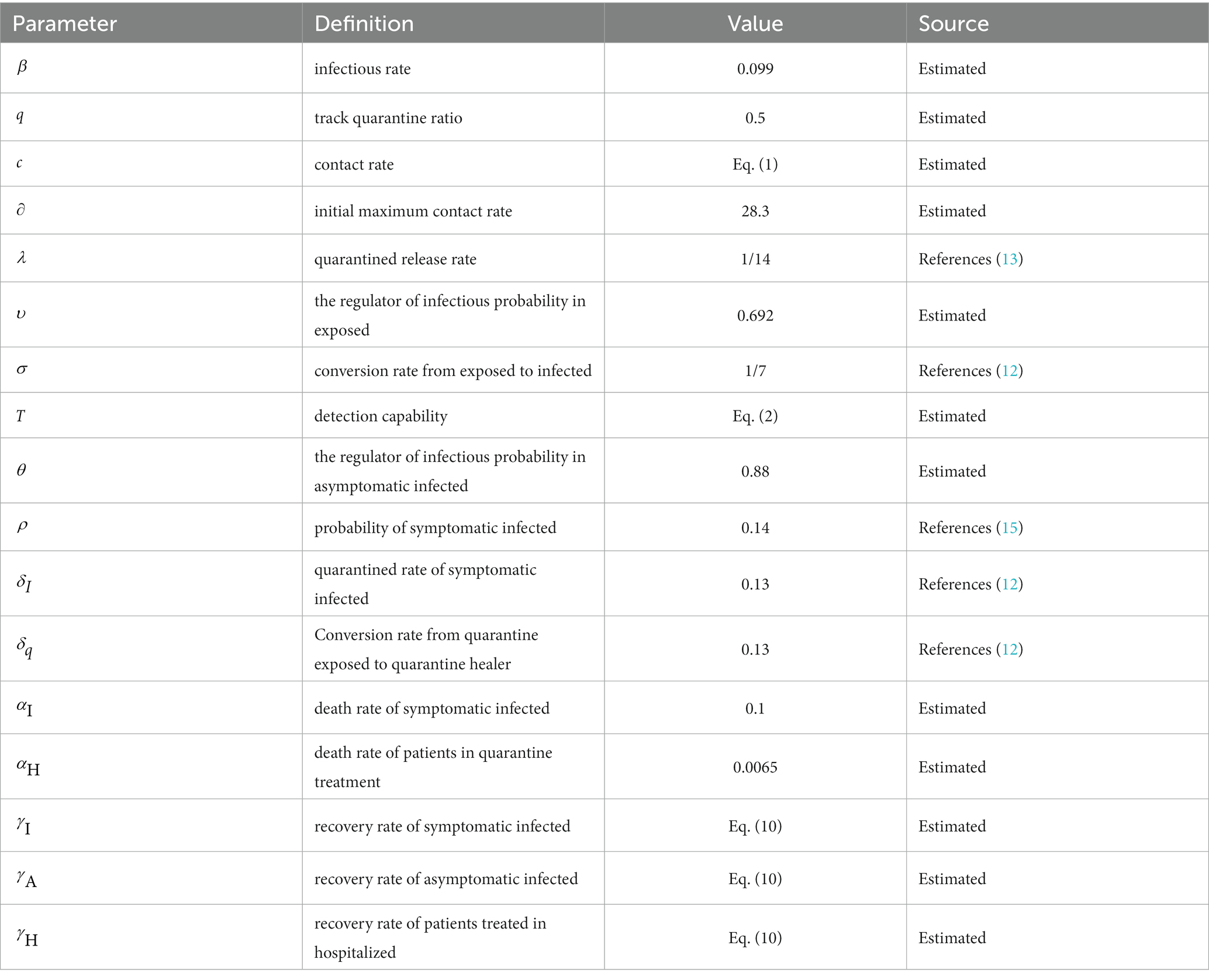Open reference link 15 in probability of symptomatic infected row
Screen dimensions: 1209x980
1010,527
